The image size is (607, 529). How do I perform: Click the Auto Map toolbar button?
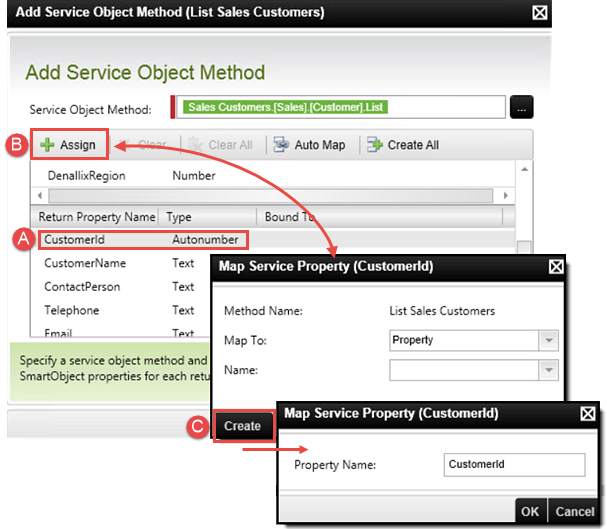pyautogui.click(x=309, y=145)
